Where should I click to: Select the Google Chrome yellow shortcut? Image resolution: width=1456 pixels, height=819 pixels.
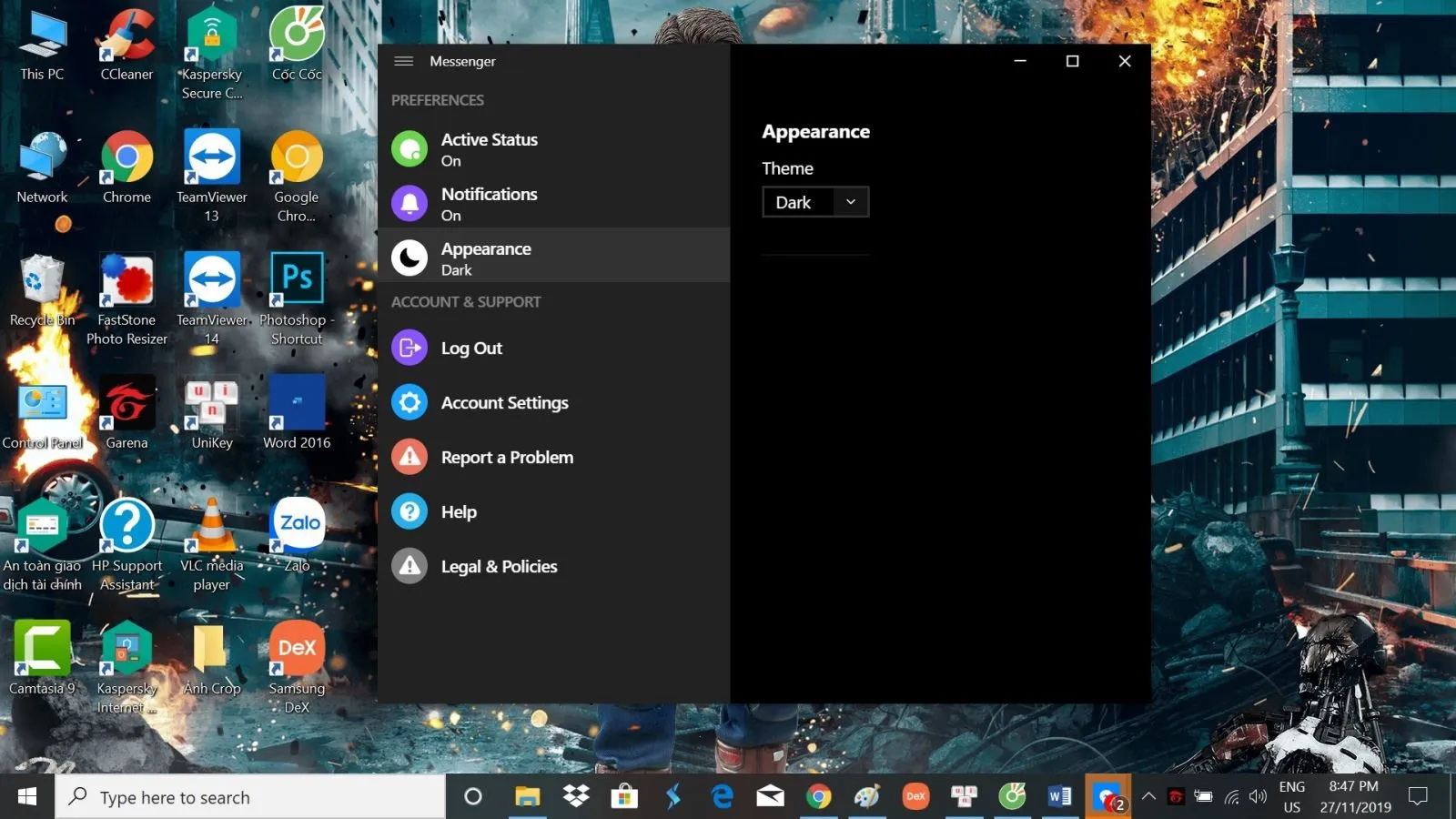click(x=297, y=177)
